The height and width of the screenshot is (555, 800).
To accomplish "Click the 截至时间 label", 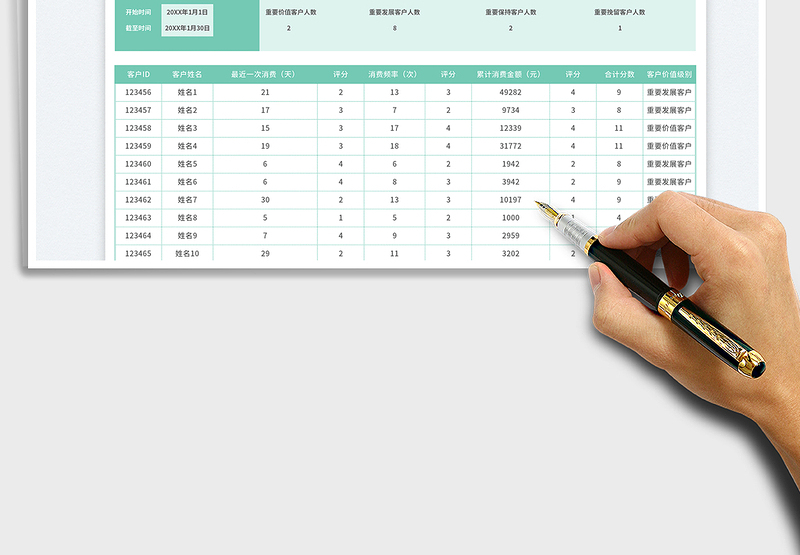I will coord(138,29).
